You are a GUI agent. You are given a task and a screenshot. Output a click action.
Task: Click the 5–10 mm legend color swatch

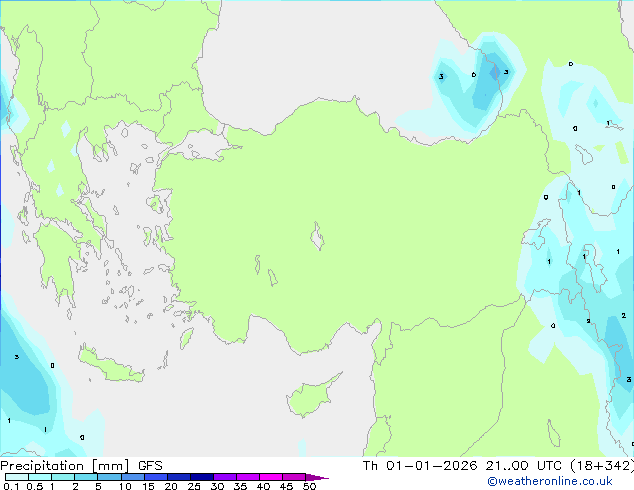coord(109,477)
